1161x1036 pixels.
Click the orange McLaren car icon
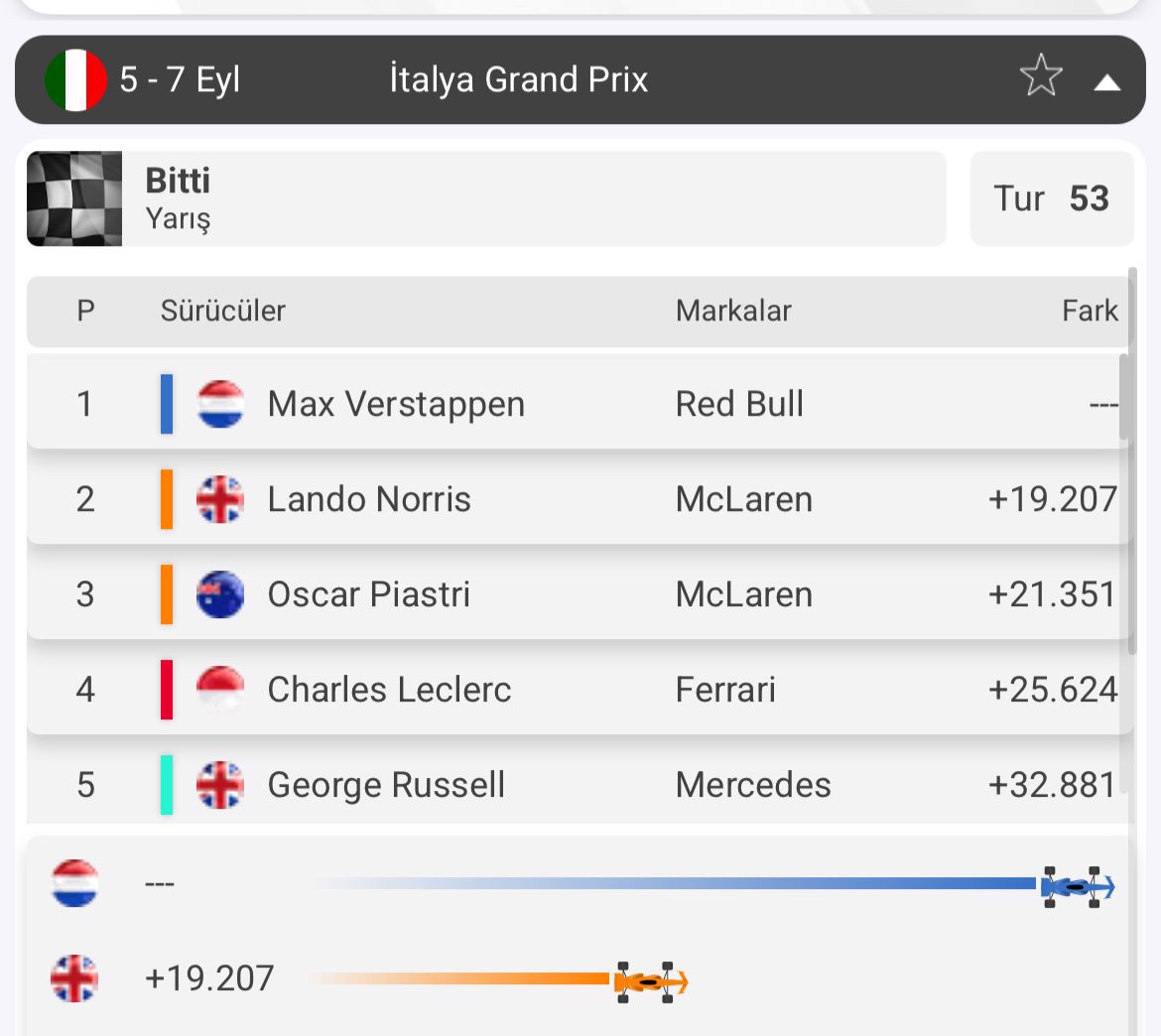pos(651,982)
